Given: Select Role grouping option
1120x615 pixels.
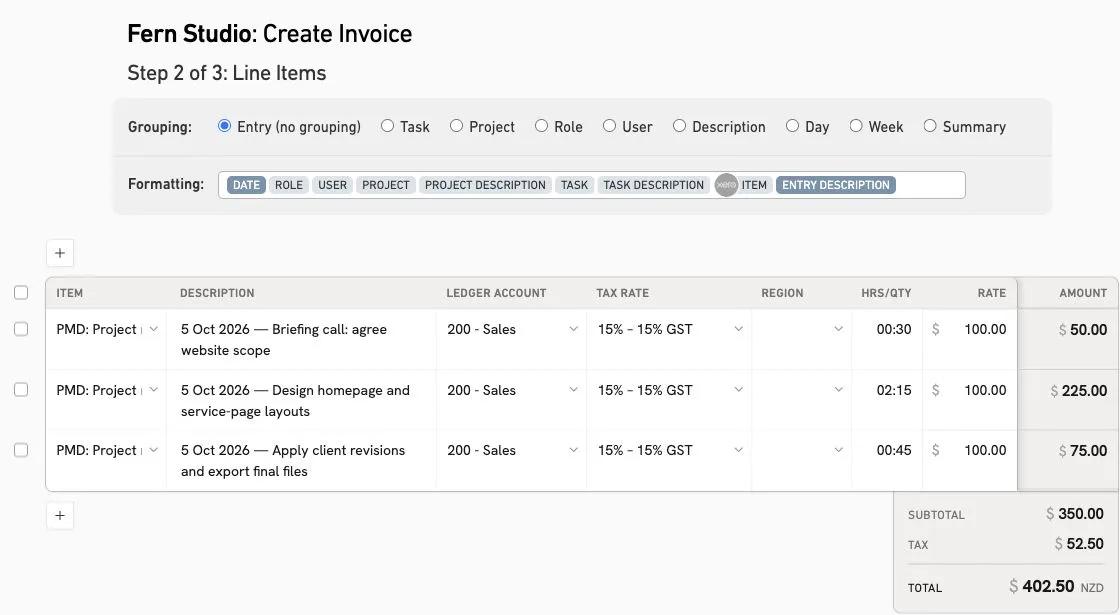Looking at the screenshot, I should tap(541, 126).
